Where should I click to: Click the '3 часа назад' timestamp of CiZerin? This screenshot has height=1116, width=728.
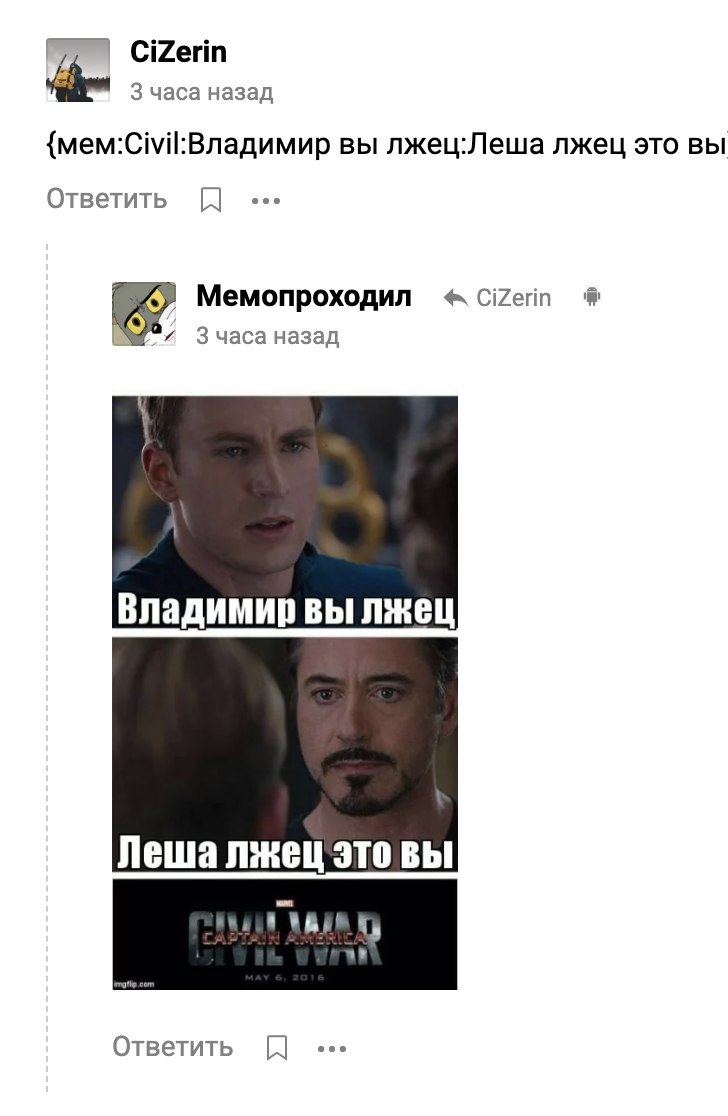(x=202, y=92)
